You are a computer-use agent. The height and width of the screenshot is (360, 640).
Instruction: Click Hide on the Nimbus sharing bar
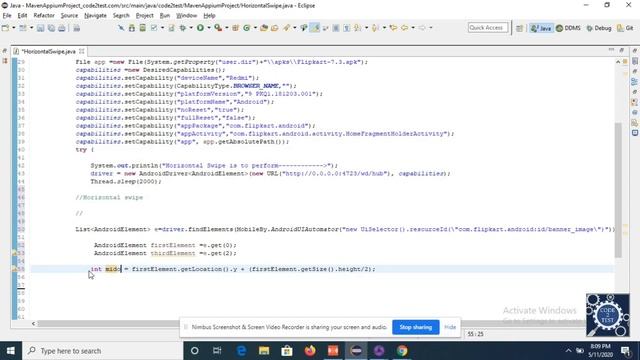pyautogui.click(x=450, y=327)
